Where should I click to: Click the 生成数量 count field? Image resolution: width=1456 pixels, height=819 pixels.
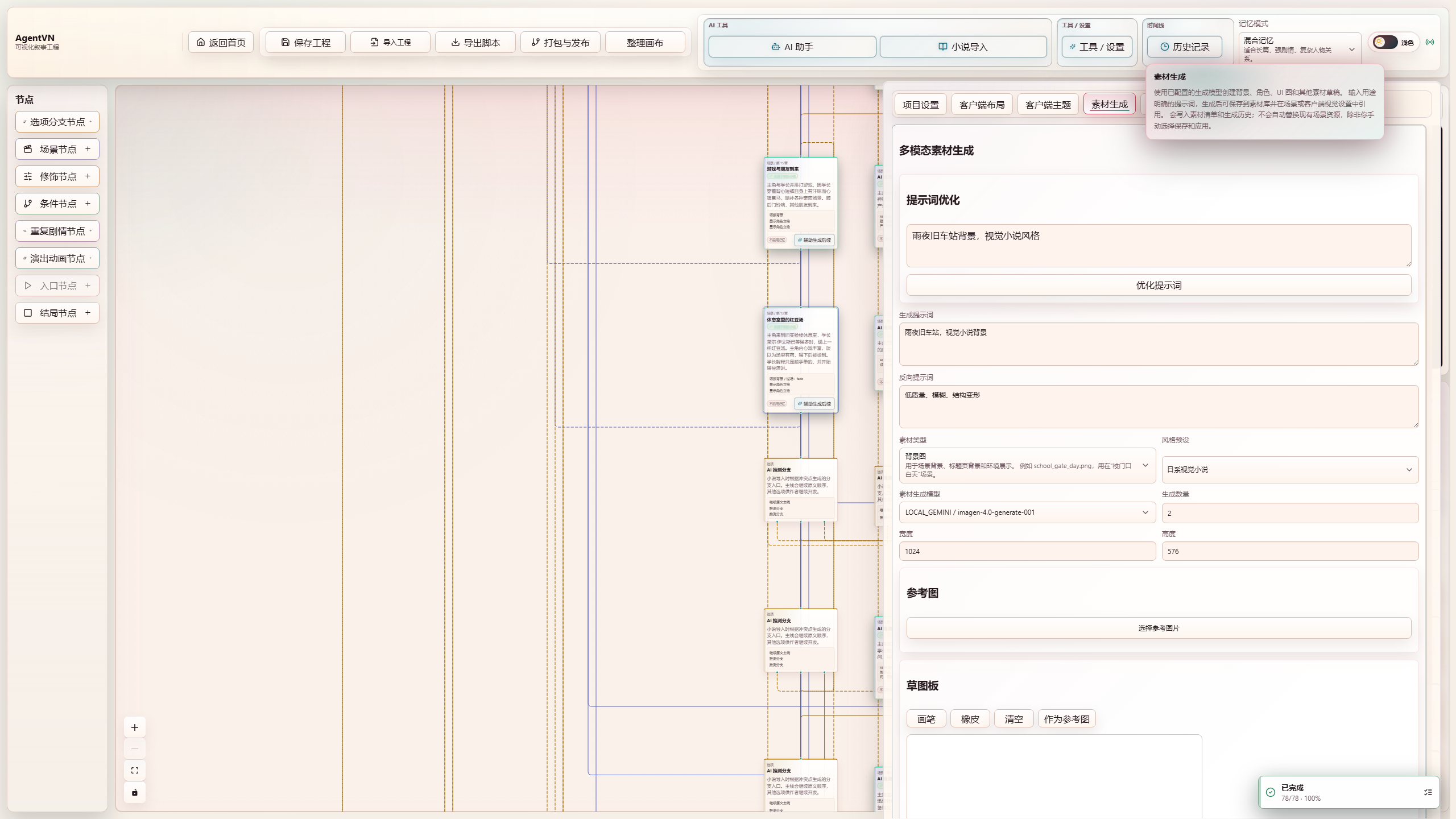[1290, 513]
